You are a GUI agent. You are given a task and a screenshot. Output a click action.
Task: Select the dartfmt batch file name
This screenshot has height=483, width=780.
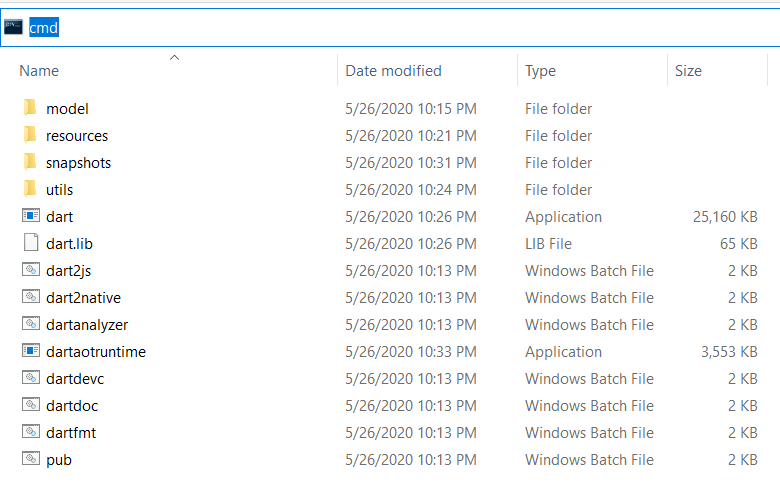coord(71,433)
